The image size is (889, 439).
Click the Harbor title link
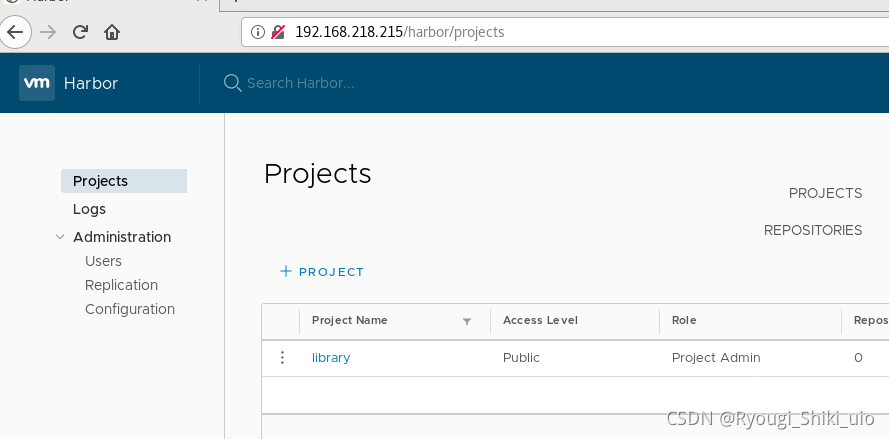tap(91, 83)
